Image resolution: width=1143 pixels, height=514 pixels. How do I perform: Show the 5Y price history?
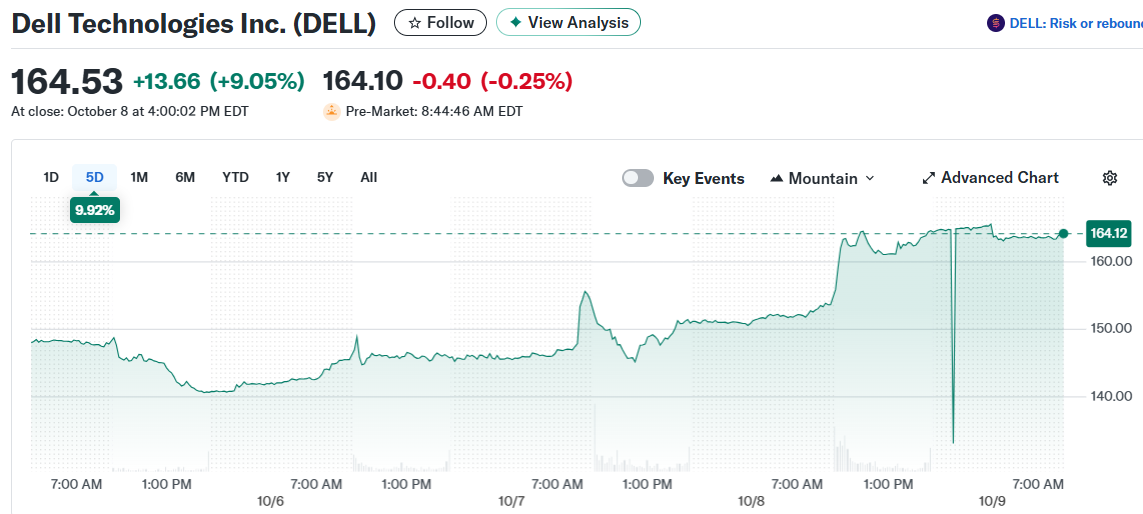point(325,177)
